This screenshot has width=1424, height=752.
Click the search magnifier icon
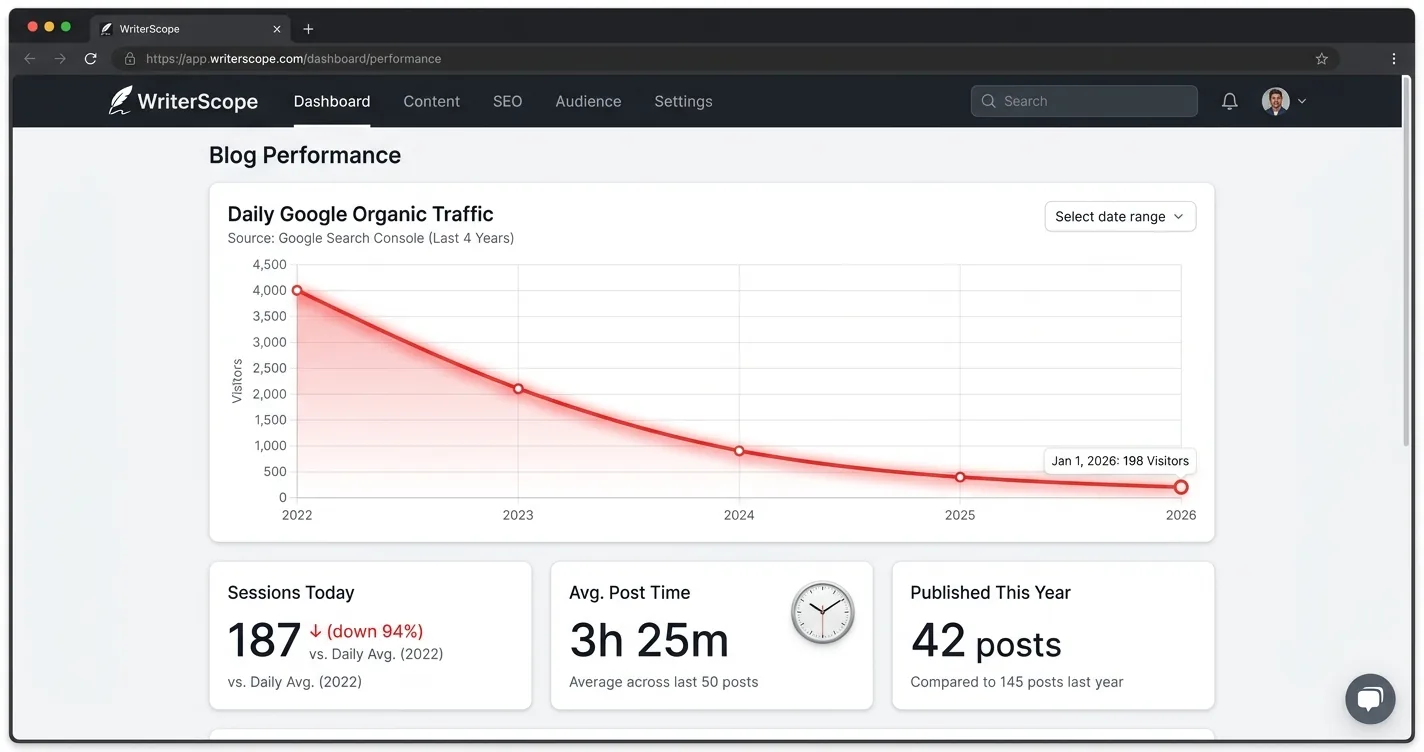tap(988, 101)
